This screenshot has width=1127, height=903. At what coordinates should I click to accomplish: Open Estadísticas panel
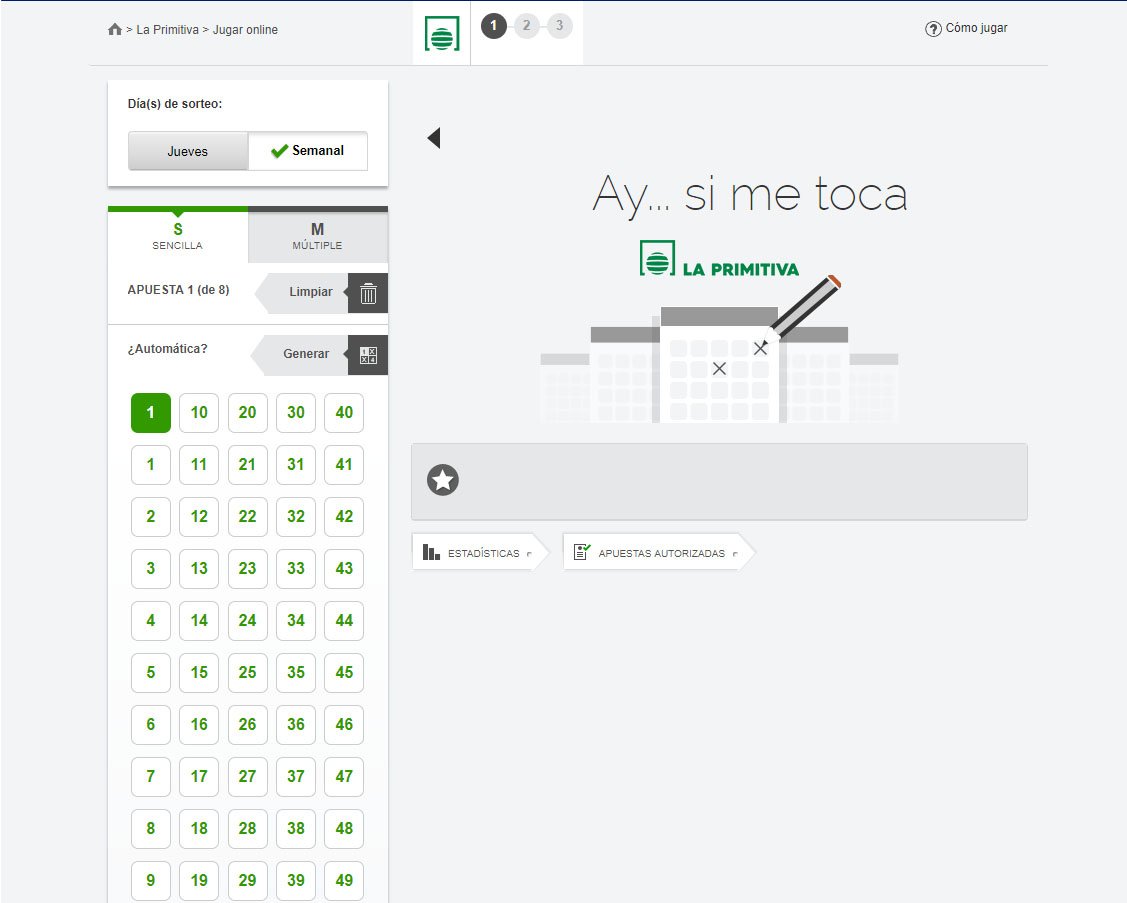coord(479,552)
